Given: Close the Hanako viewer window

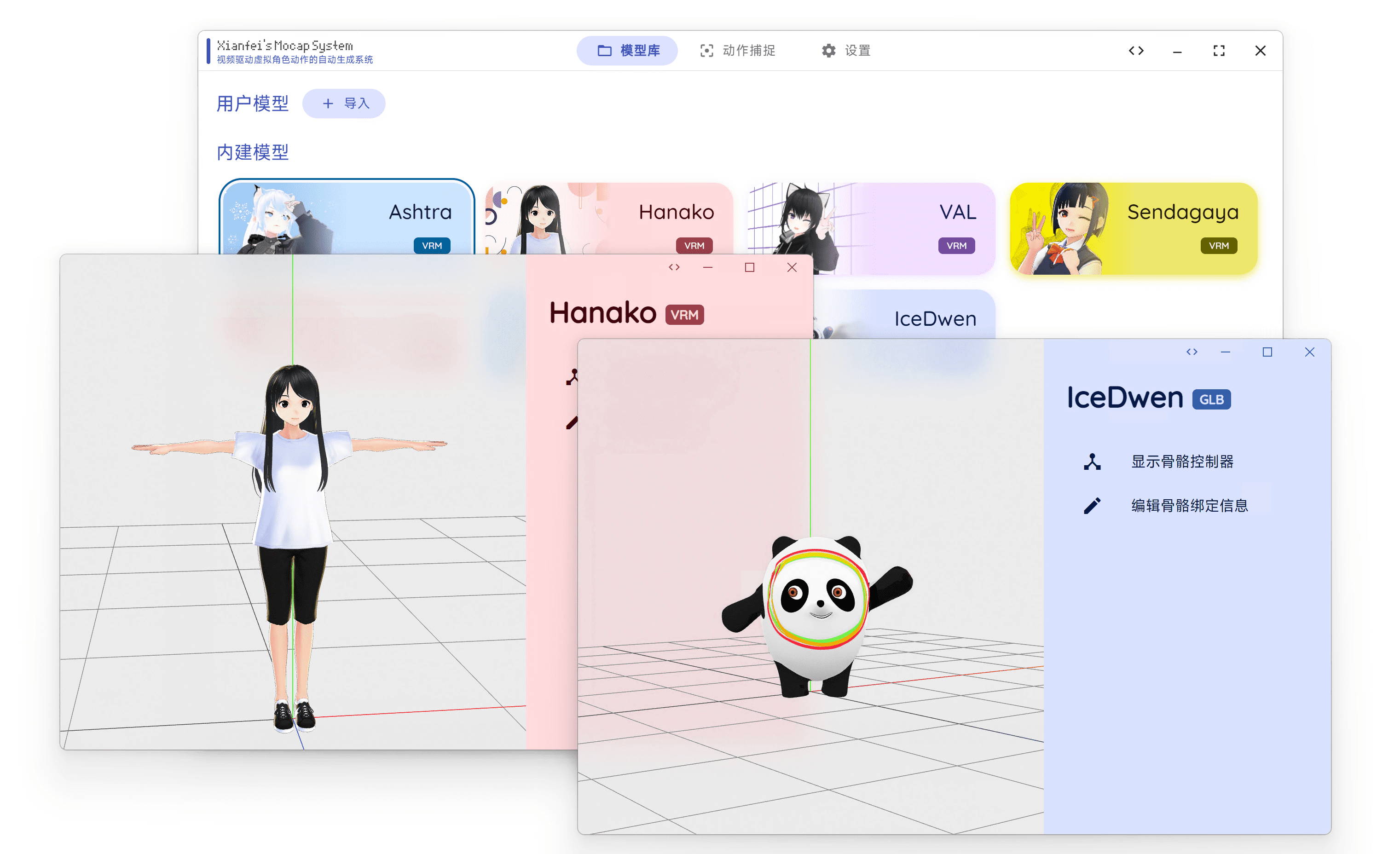Looking at the screenshot, I should (x=792, y=267).
